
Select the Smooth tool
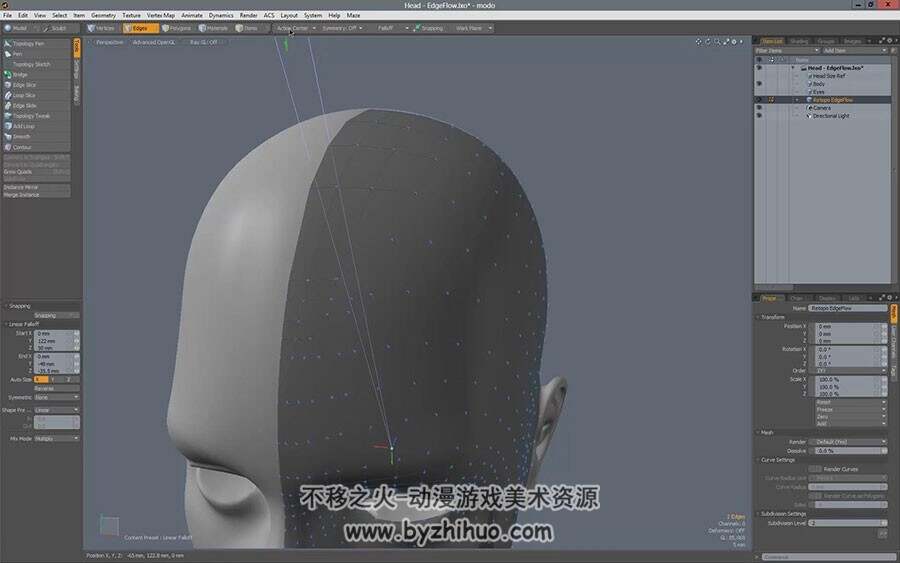(x=36, y=137)
